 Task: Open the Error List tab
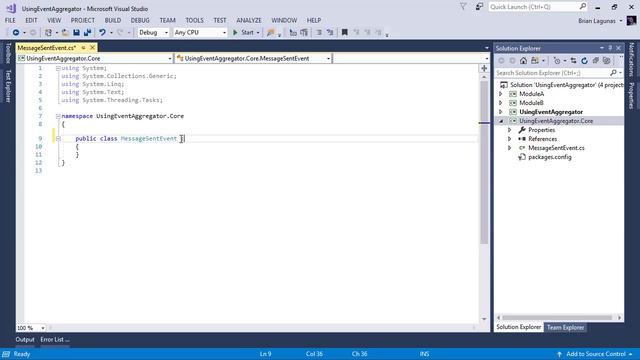coord(55,339)
